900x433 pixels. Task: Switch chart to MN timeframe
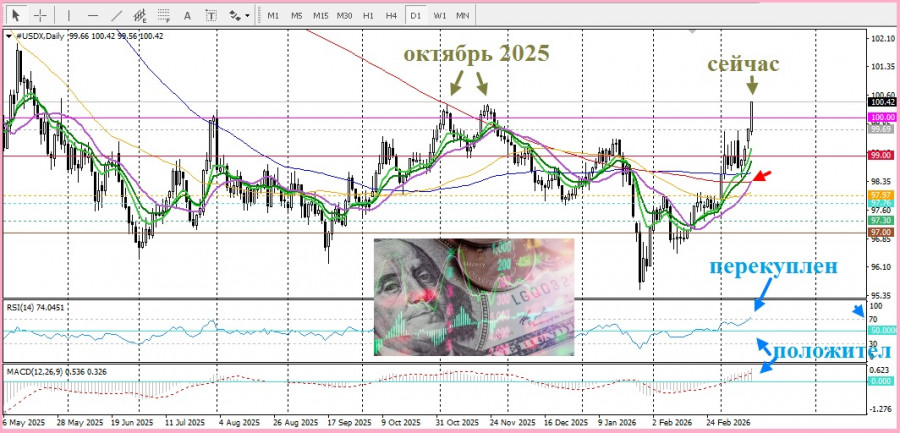pyautogui.click(x=463, y=16)
